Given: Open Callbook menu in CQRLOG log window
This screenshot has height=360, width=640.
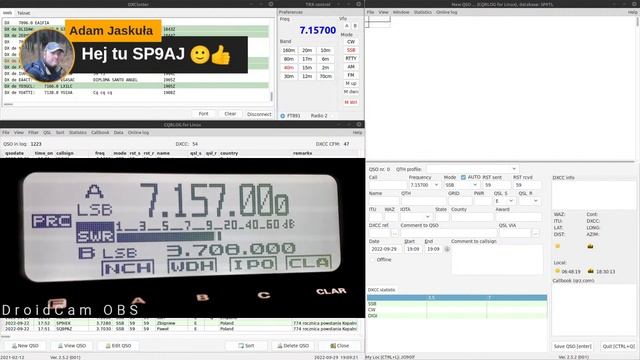Looking at the screenshot, I should click(100, 133).
